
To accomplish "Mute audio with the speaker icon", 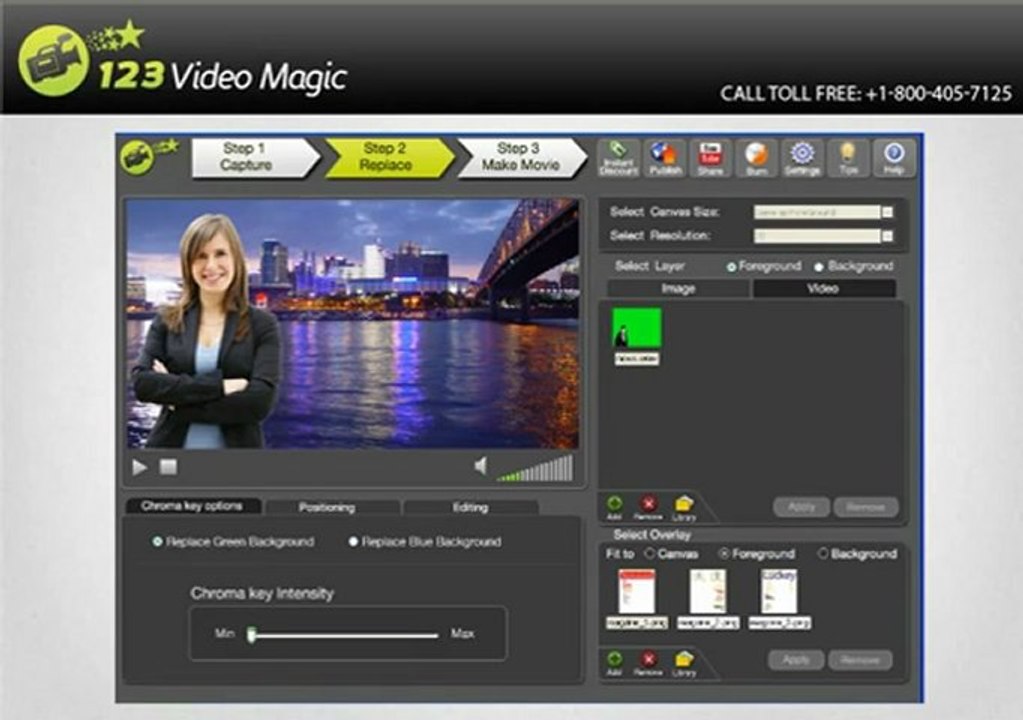I will click(481, 466).
